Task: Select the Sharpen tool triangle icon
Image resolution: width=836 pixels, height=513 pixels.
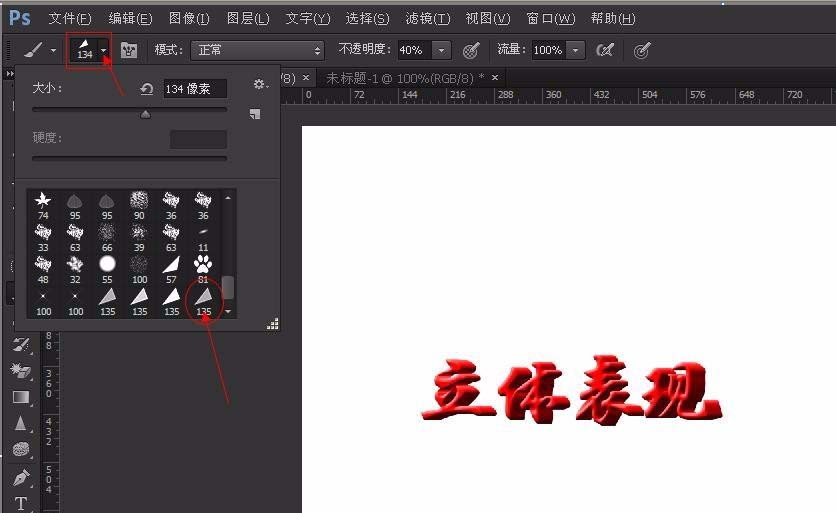Action: tap(21, 424)
